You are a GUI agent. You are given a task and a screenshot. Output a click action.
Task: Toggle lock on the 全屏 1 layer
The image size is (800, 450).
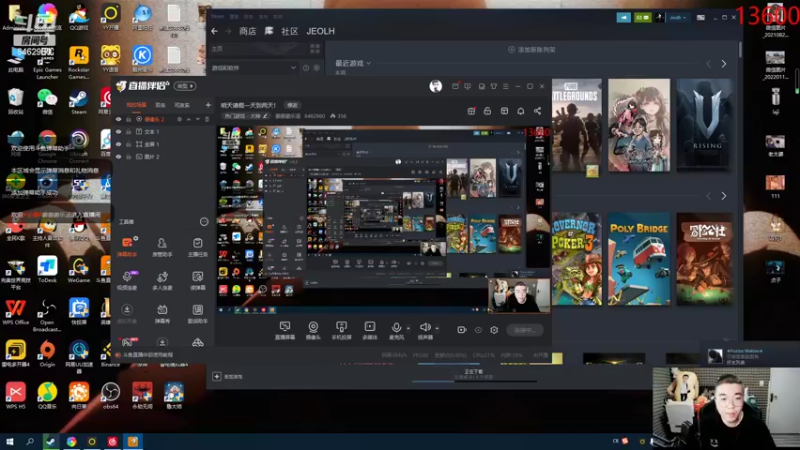129,144
